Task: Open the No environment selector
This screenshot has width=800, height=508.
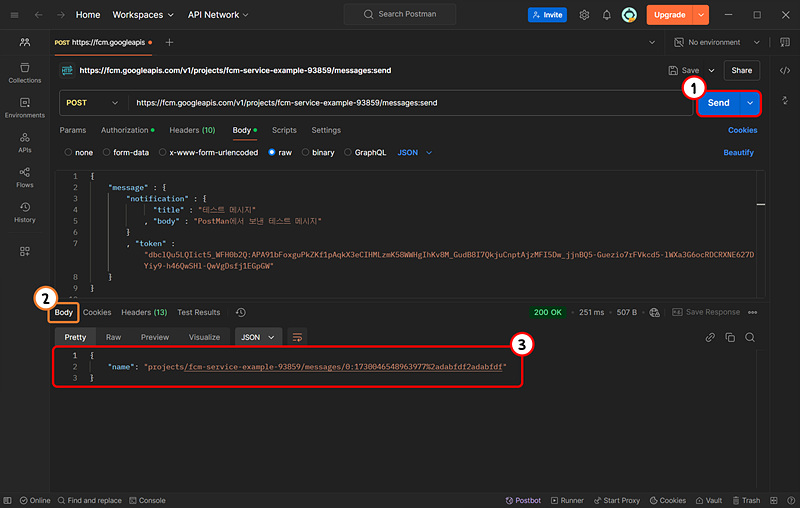Action: [x=716, y=42]
